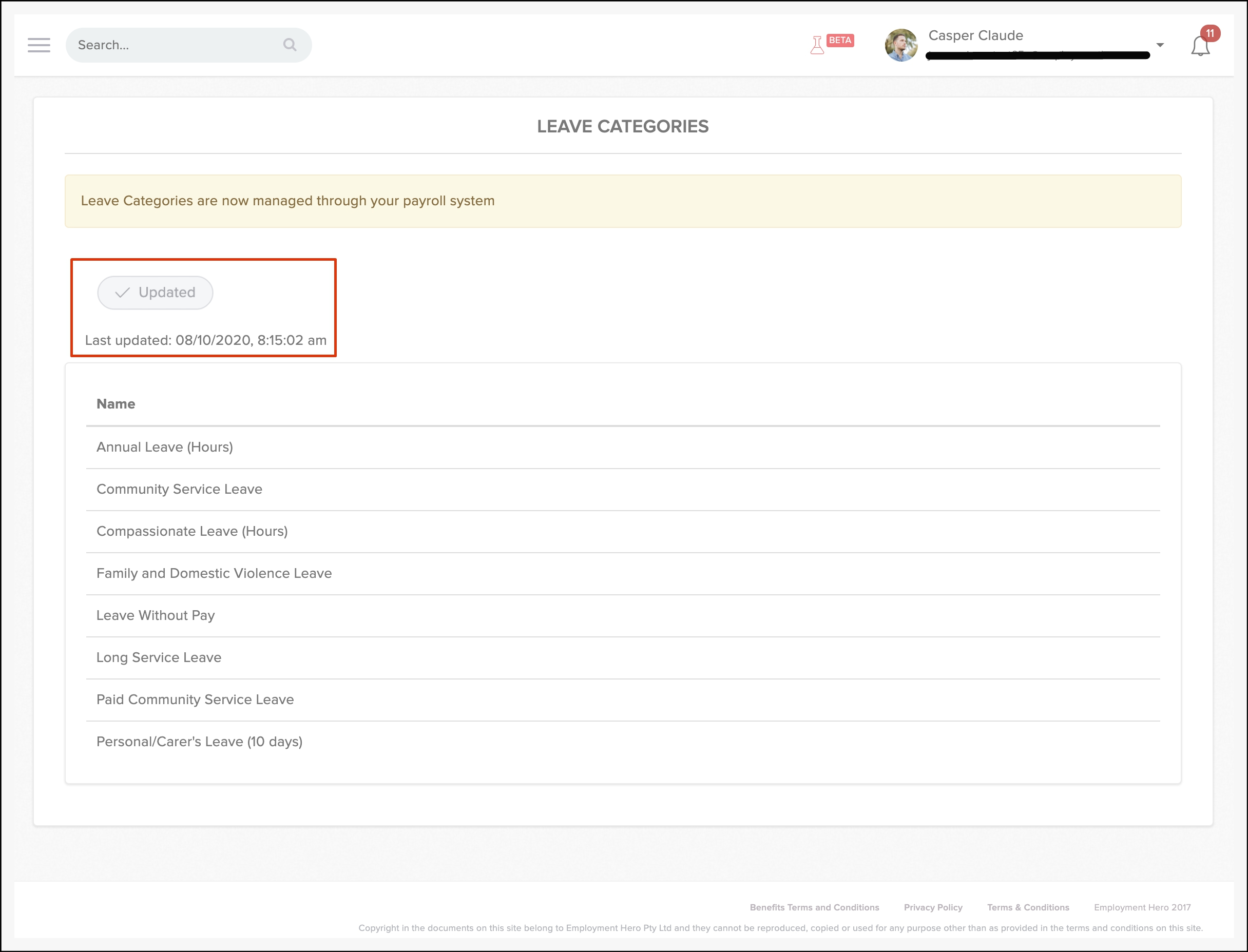Select the Community Service Leave row

[179, 489]
